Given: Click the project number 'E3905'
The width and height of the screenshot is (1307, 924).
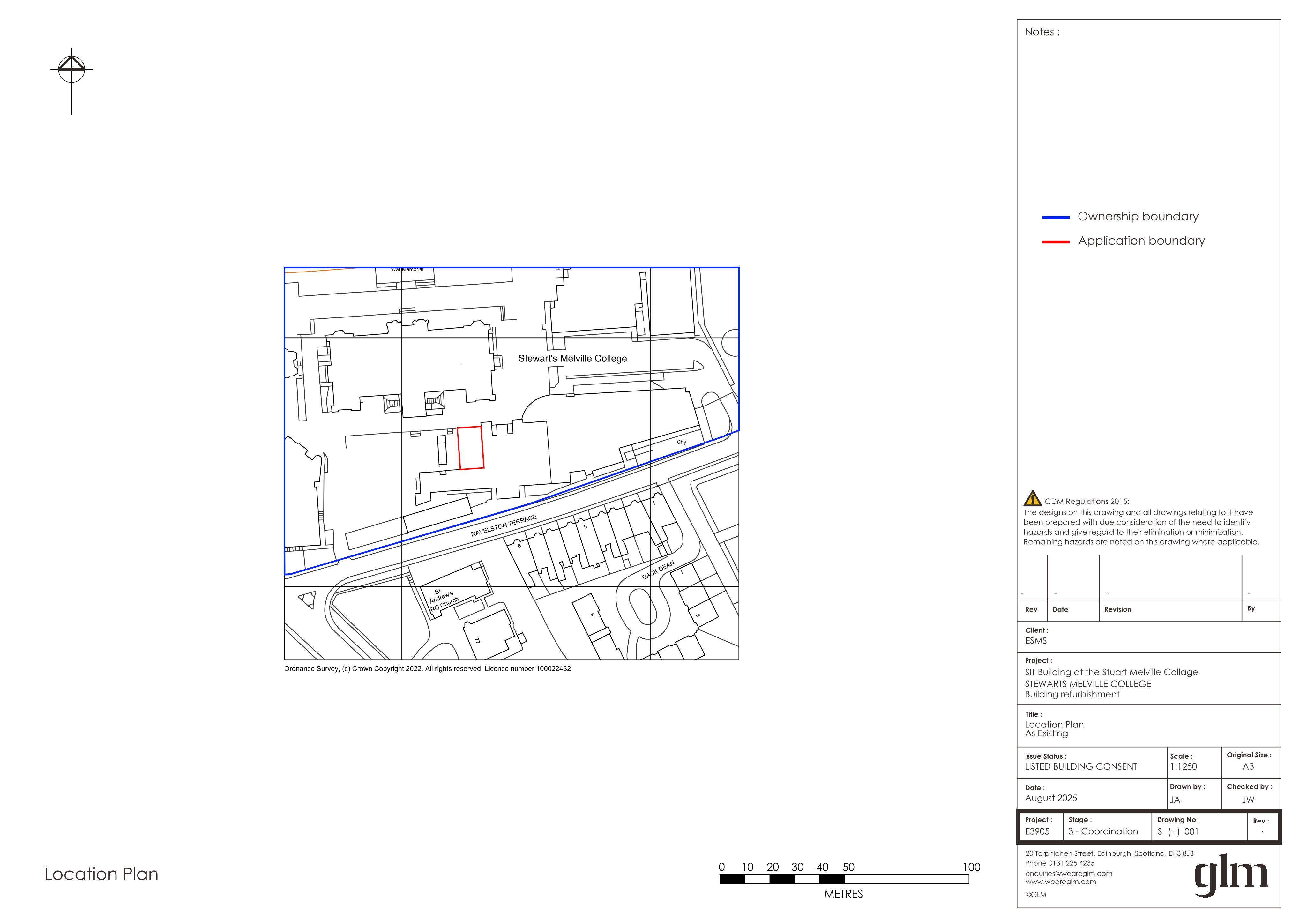Looking at the screenshot, I should coord(1037,832).
